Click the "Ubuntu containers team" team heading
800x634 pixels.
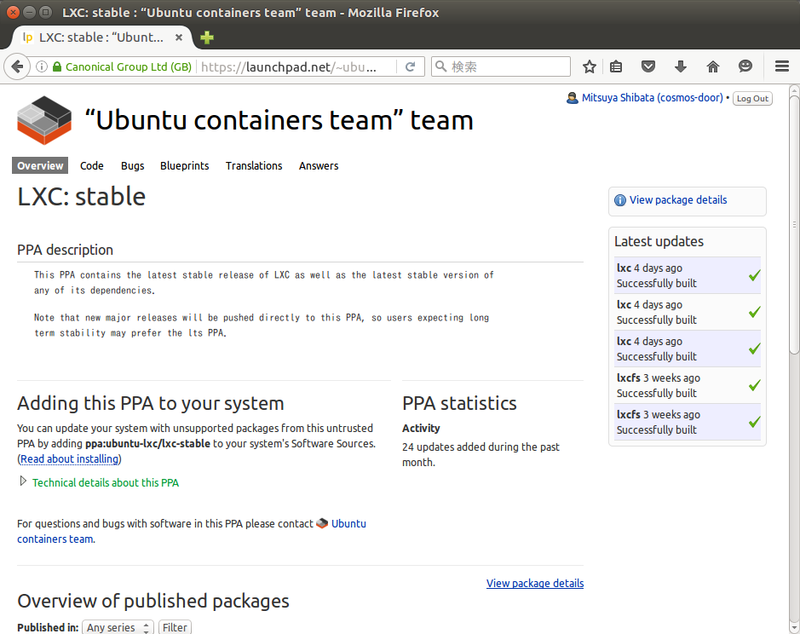pos(279,120)
